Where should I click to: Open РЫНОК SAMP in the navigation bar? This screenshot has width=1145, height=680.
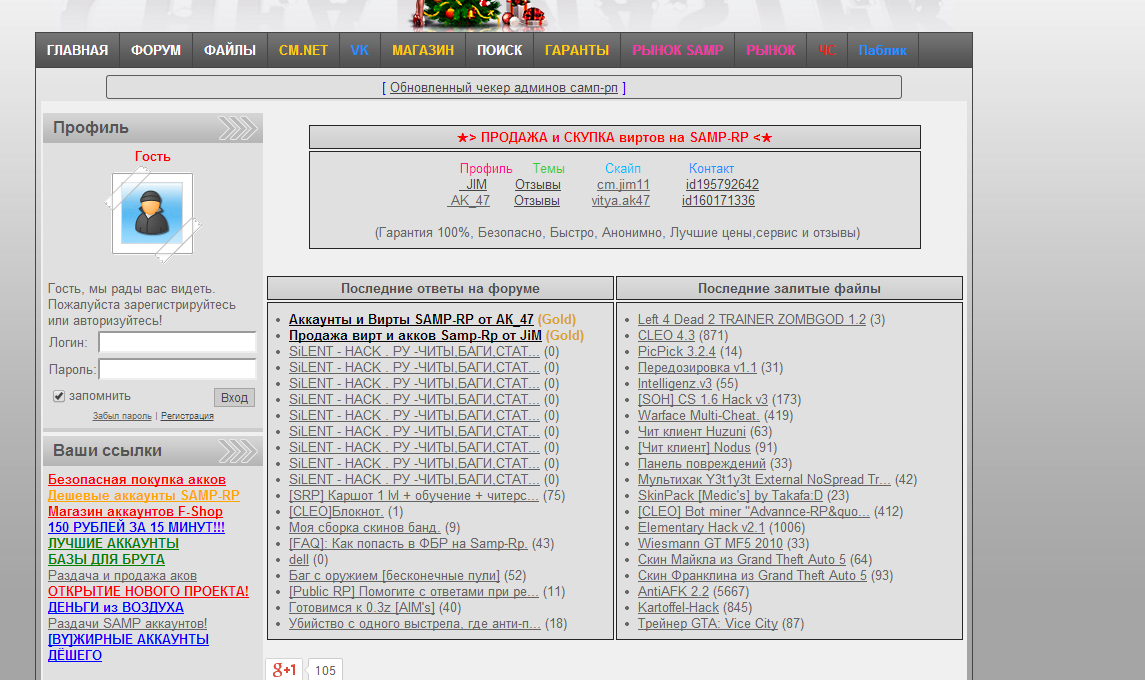coord(678,50)
